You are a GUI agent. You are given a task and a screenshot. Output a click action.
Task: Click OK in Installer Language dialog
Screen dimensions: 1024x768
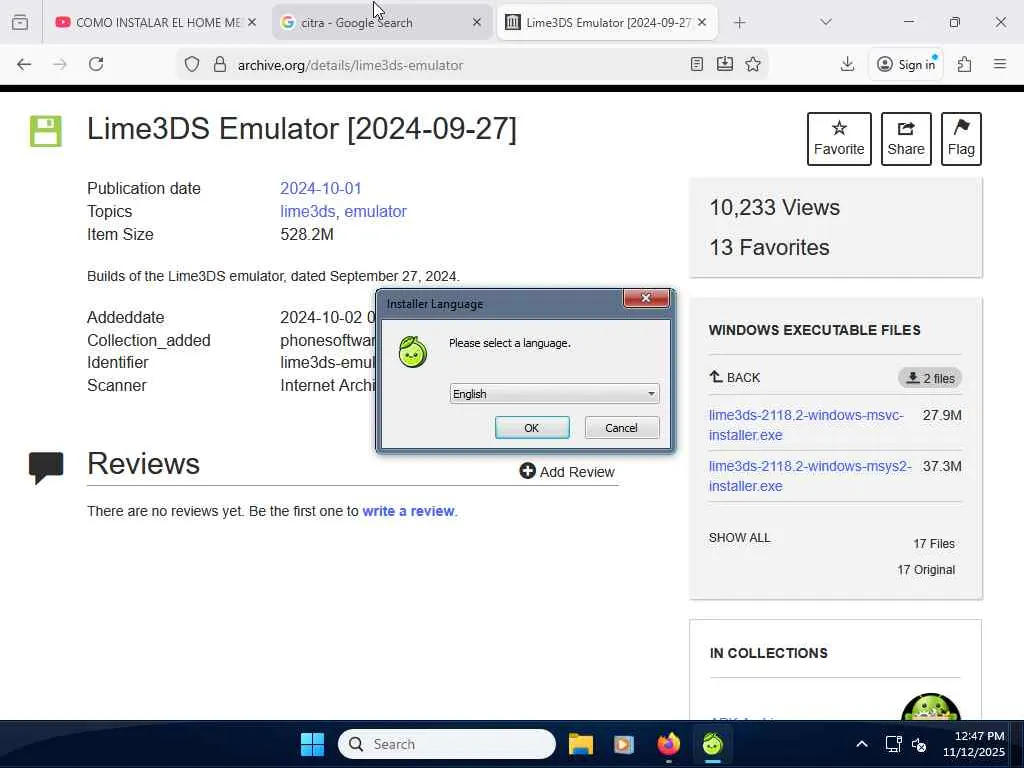[532, 428]
